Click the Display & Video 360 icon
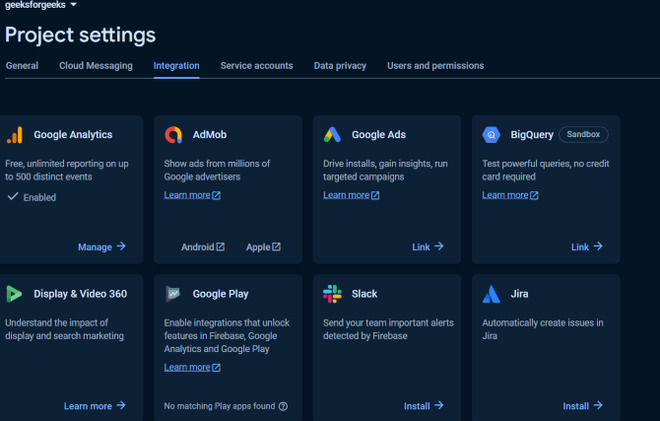 point(14,294)
